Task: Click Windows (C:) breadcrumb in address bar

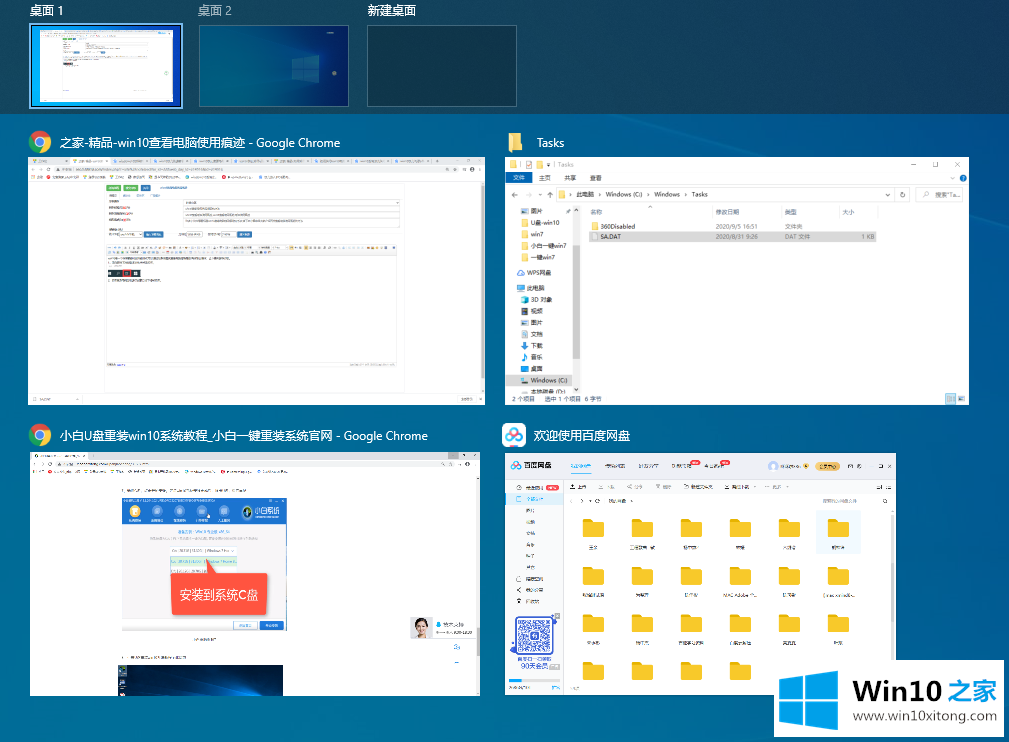Action: [x=624, y=194]
